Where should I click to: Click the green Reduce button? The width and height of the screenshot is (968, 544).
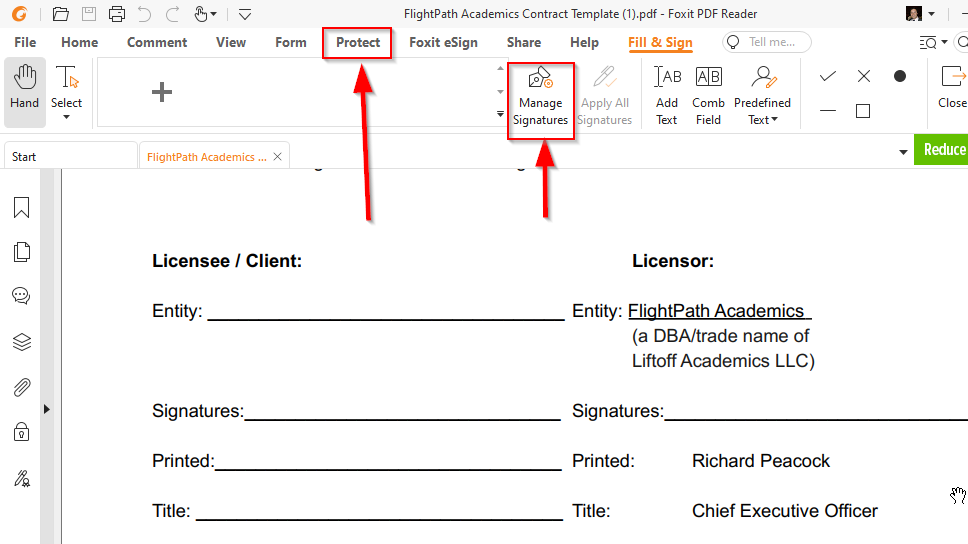coord(942,149)
